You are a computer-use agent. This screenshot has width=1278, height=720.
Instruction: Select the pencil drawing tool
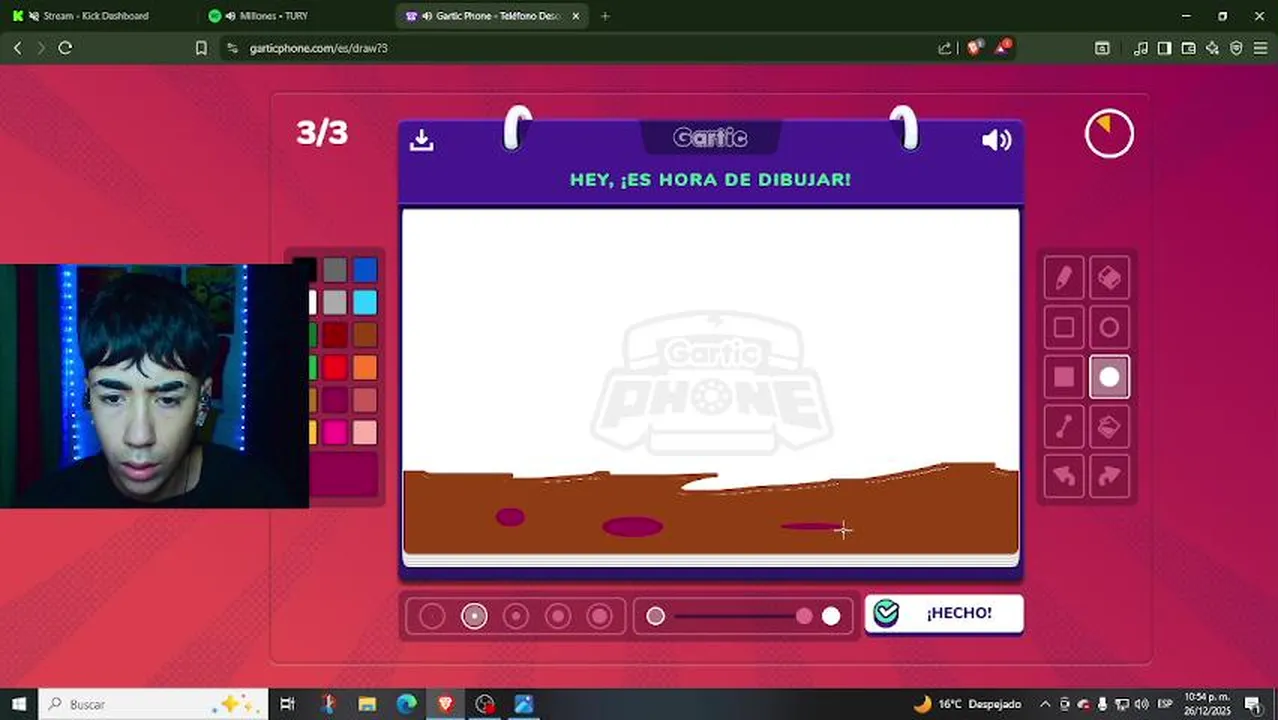pos(1064,278)
